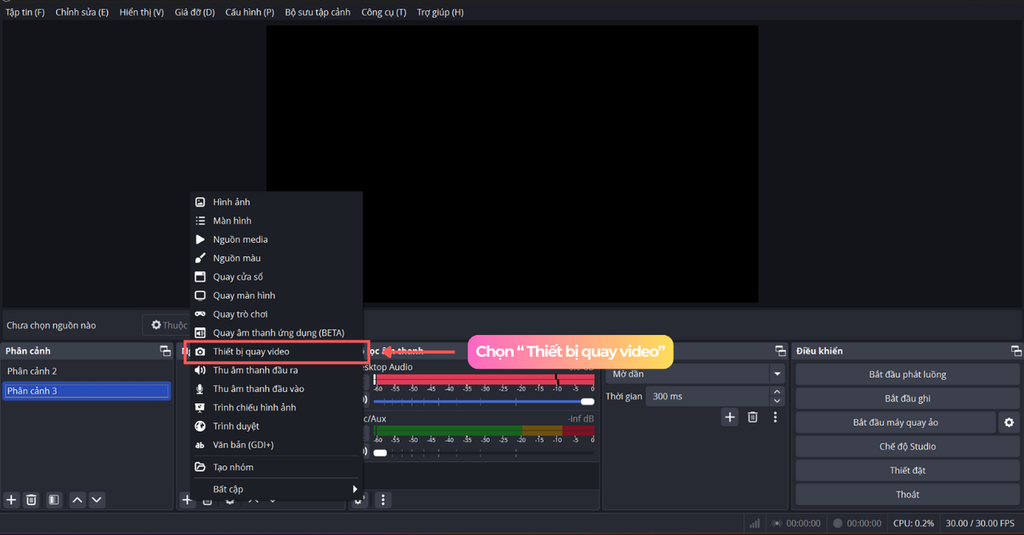1024x535 pixels.
Task: Undock the scene transitions panel
Action: click(780, 351)
